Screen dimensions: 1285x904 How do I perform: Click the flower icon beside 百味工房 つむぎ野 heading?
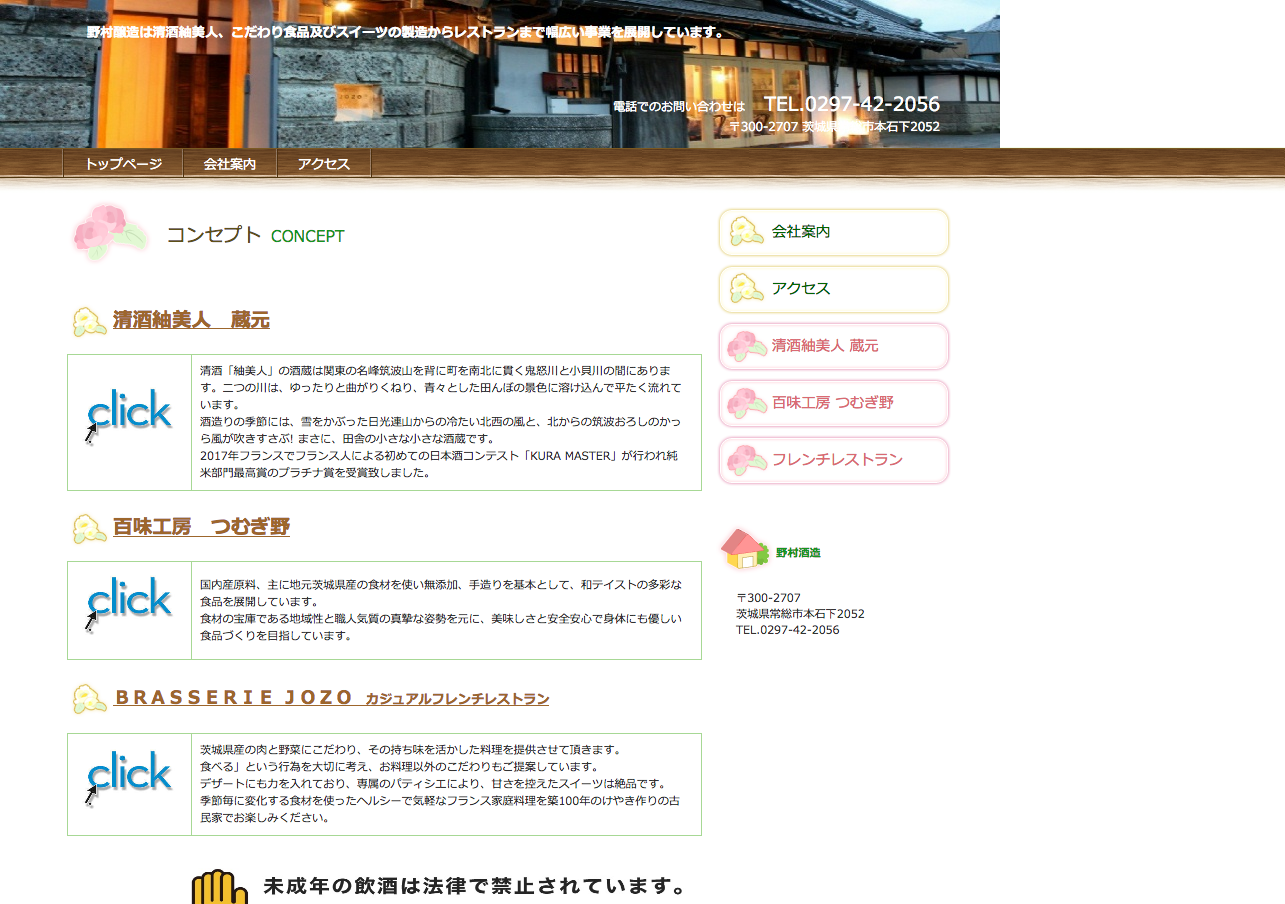[88, 525]
